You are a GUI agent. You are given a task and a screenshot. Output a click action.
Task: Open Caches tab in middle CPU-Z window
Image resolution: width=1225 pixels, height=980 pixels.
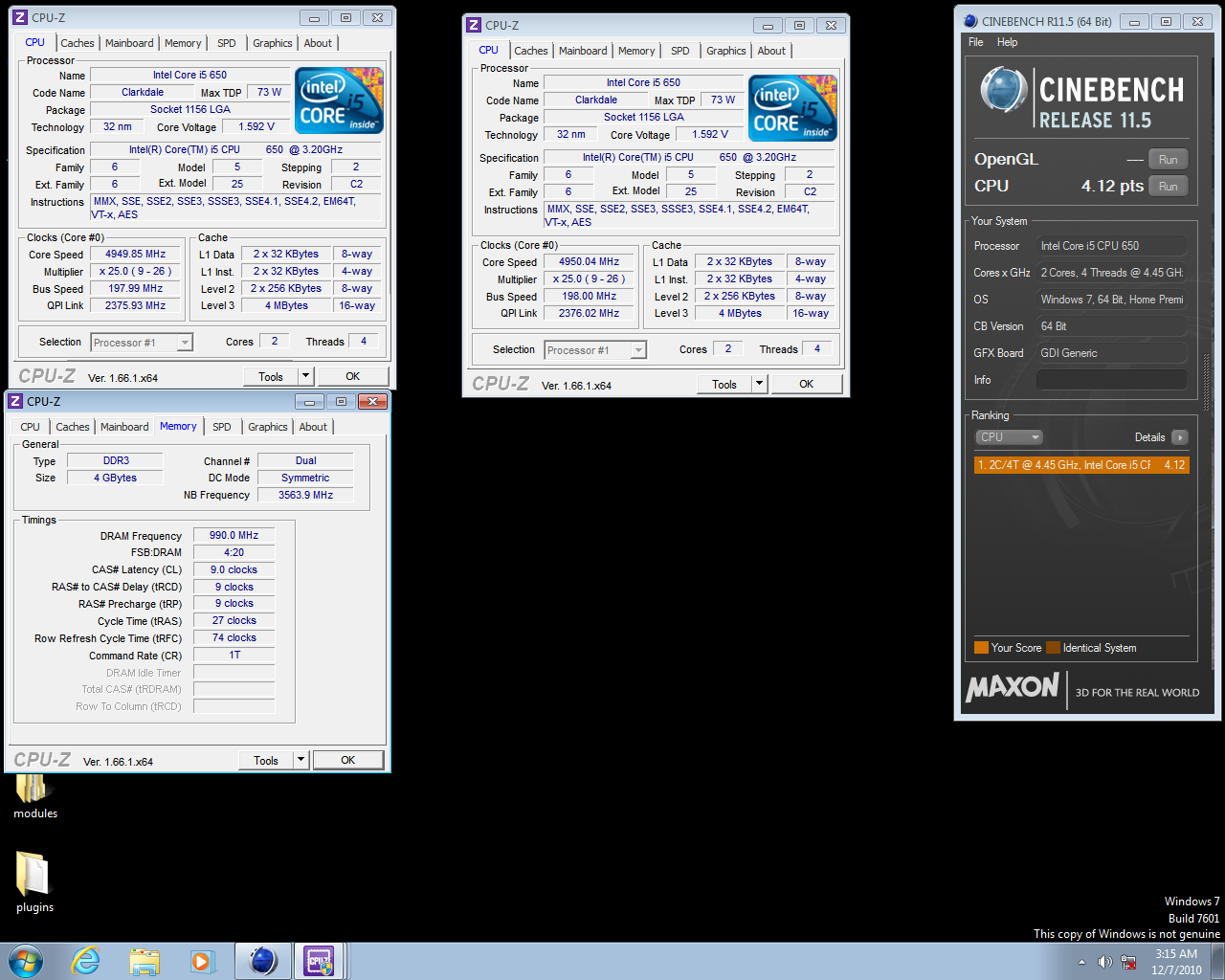(530, 51)
